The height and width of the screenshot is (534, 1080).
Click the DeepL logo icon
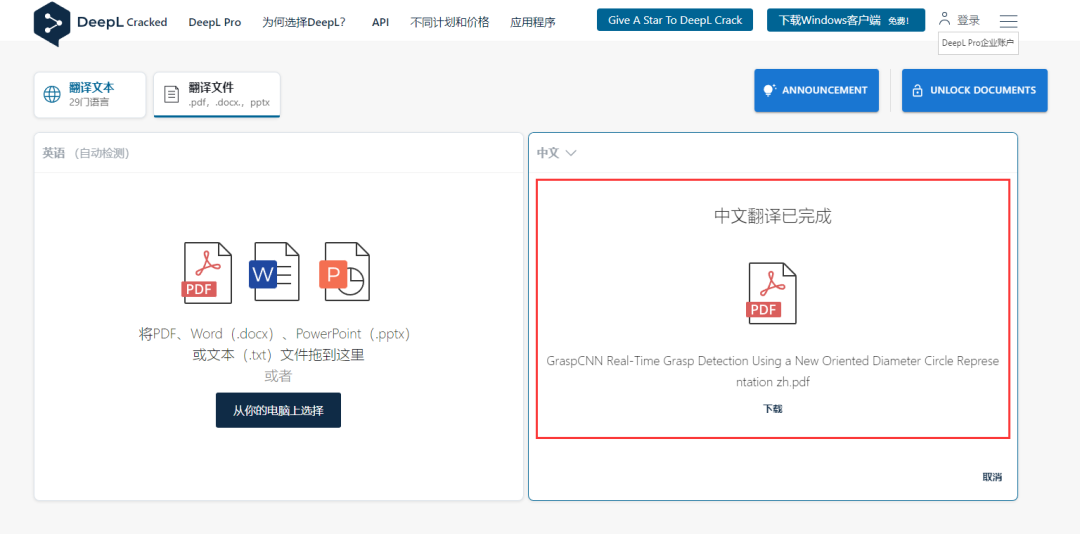click(x=52, y=23)
